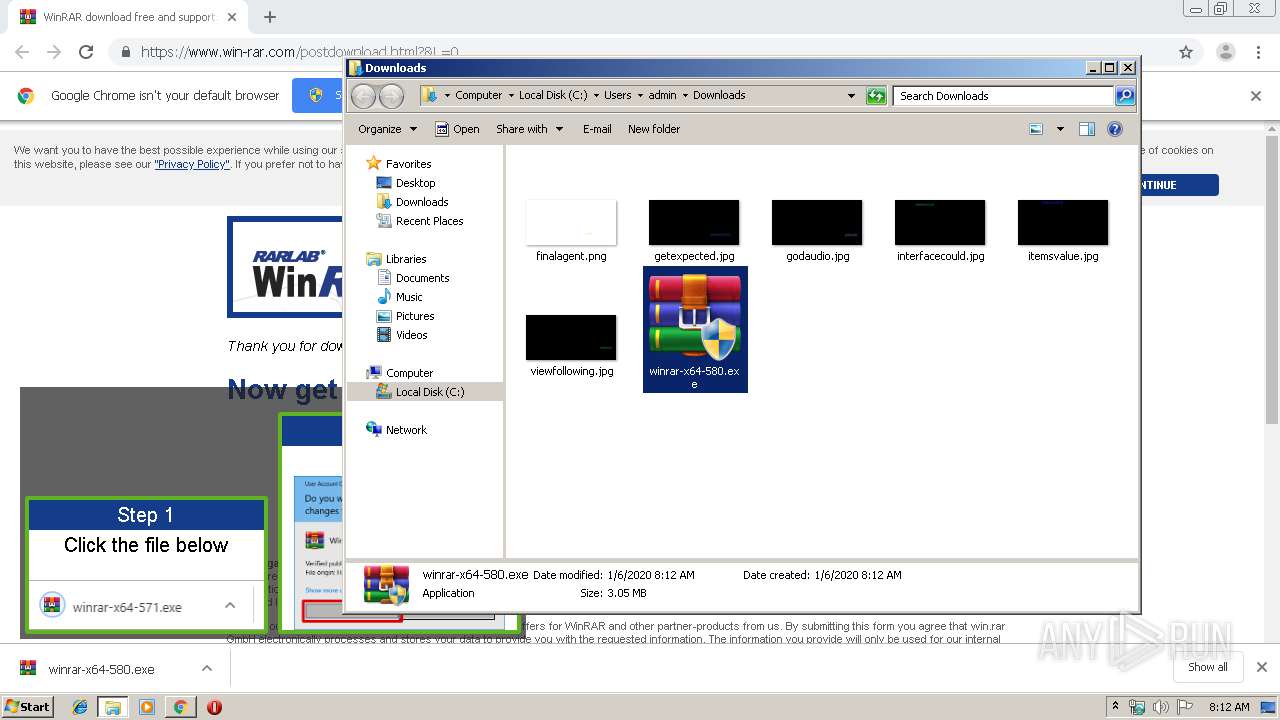Click the green refresh button in Explorer

876,96
